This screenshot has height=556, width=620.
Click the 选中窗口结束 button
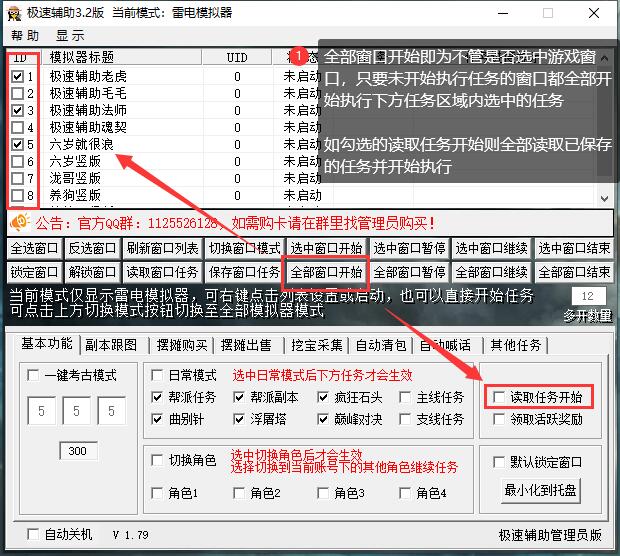574,248
